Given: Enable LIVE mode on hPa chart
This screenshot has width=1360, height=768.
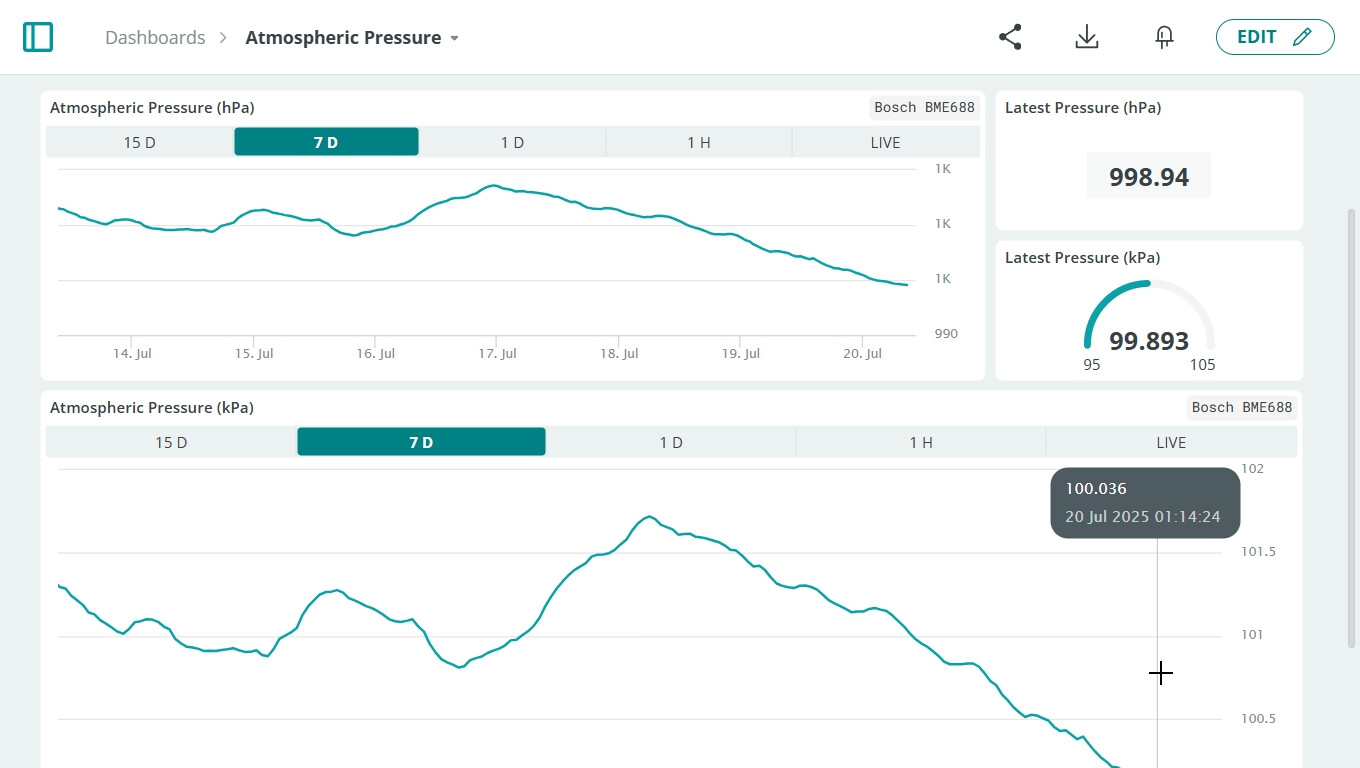Looking at the screenshot, I should 886,142.
